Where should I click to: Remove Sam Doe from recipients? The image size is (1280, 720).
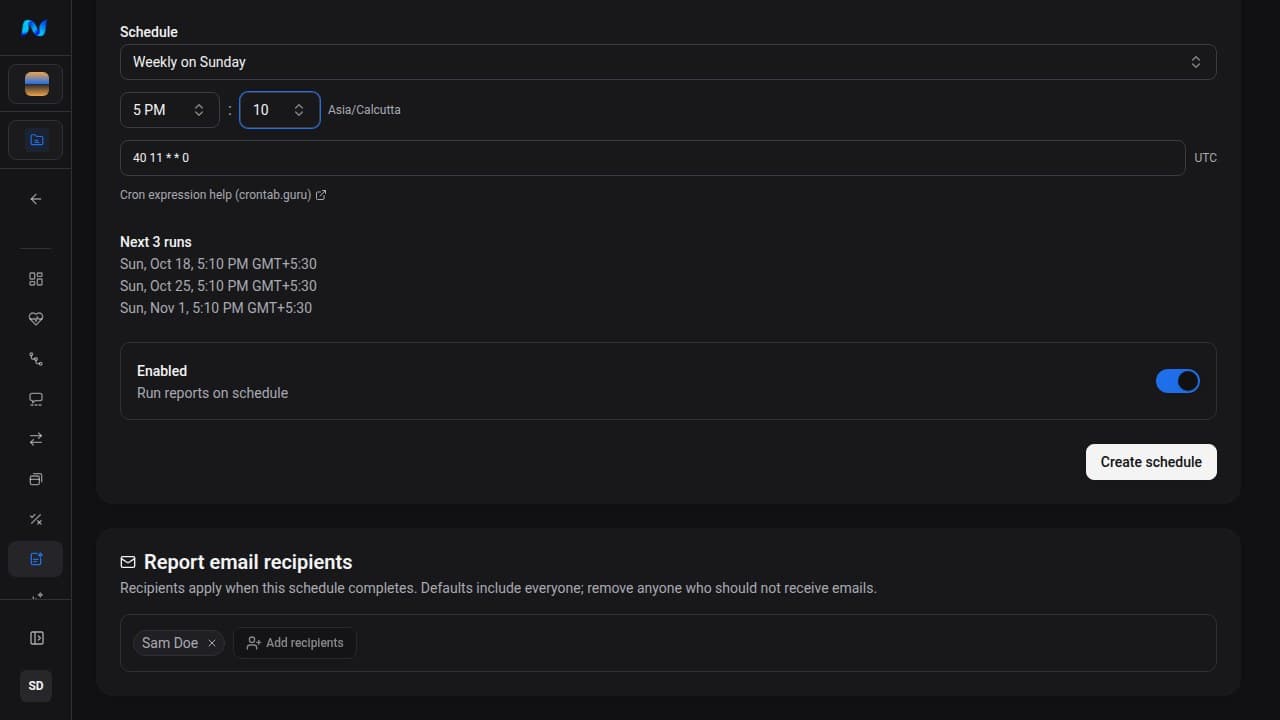tap(212, 643)
